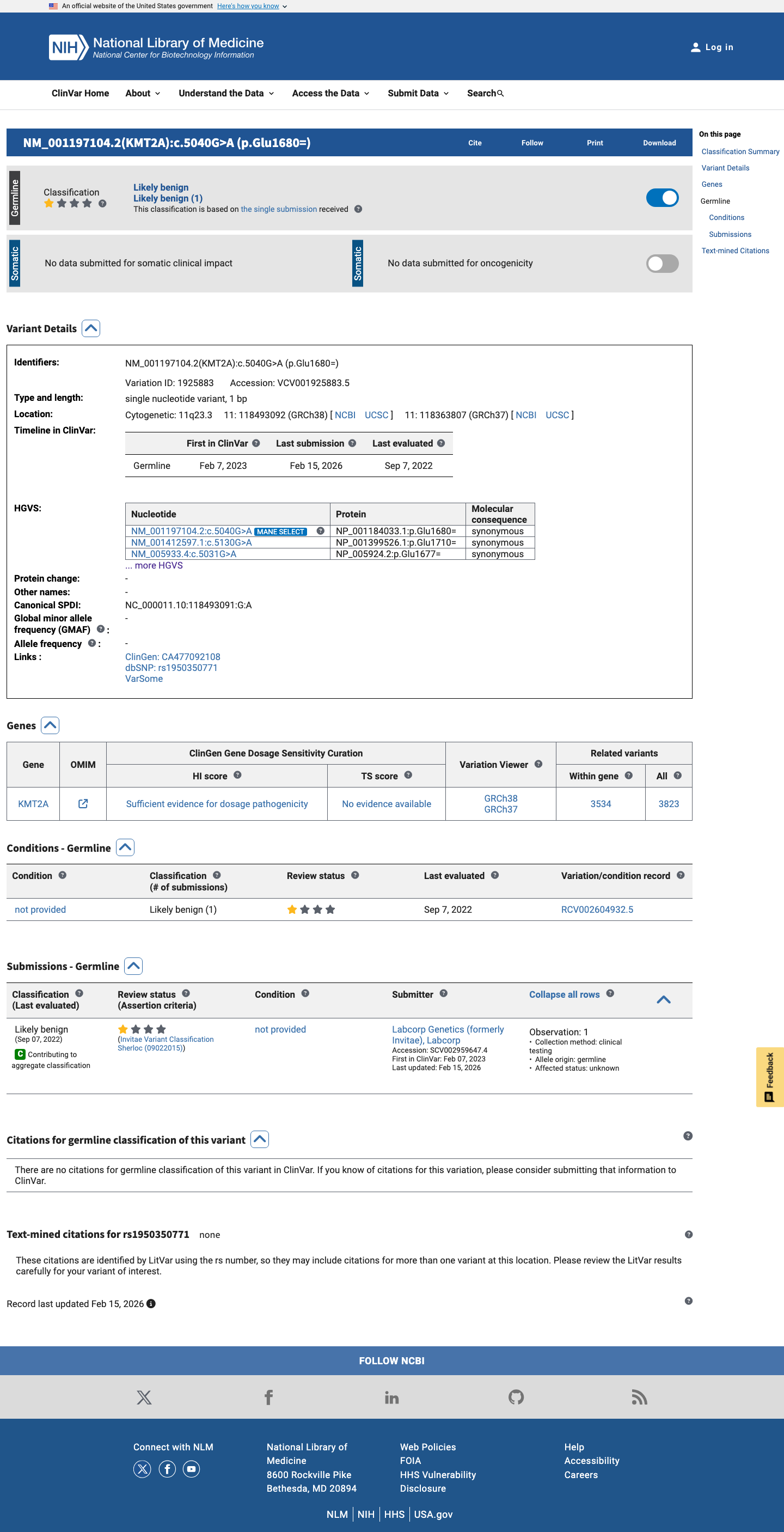The height and width of the screenshot is (1532, 784).
Task: Click Print in the variant title bar
Action: tap(595, 143)
